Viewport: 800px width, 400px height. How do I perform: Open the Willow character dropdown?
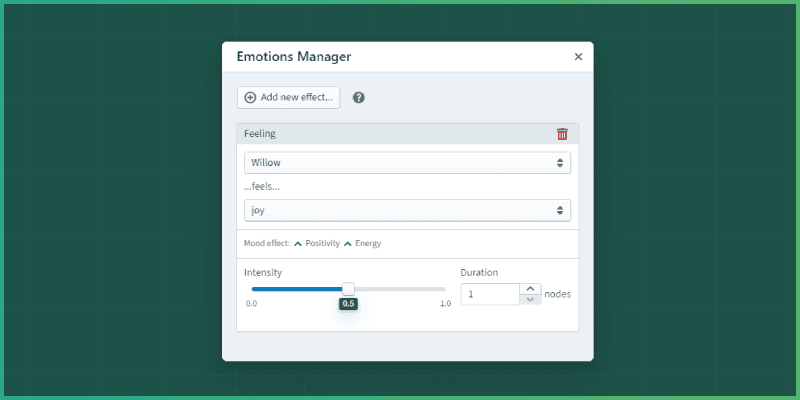[407, 162]
